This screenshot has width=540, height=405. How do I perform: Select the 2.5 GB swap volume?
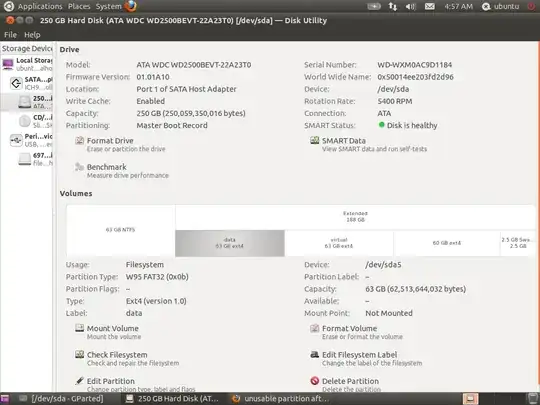518,243
